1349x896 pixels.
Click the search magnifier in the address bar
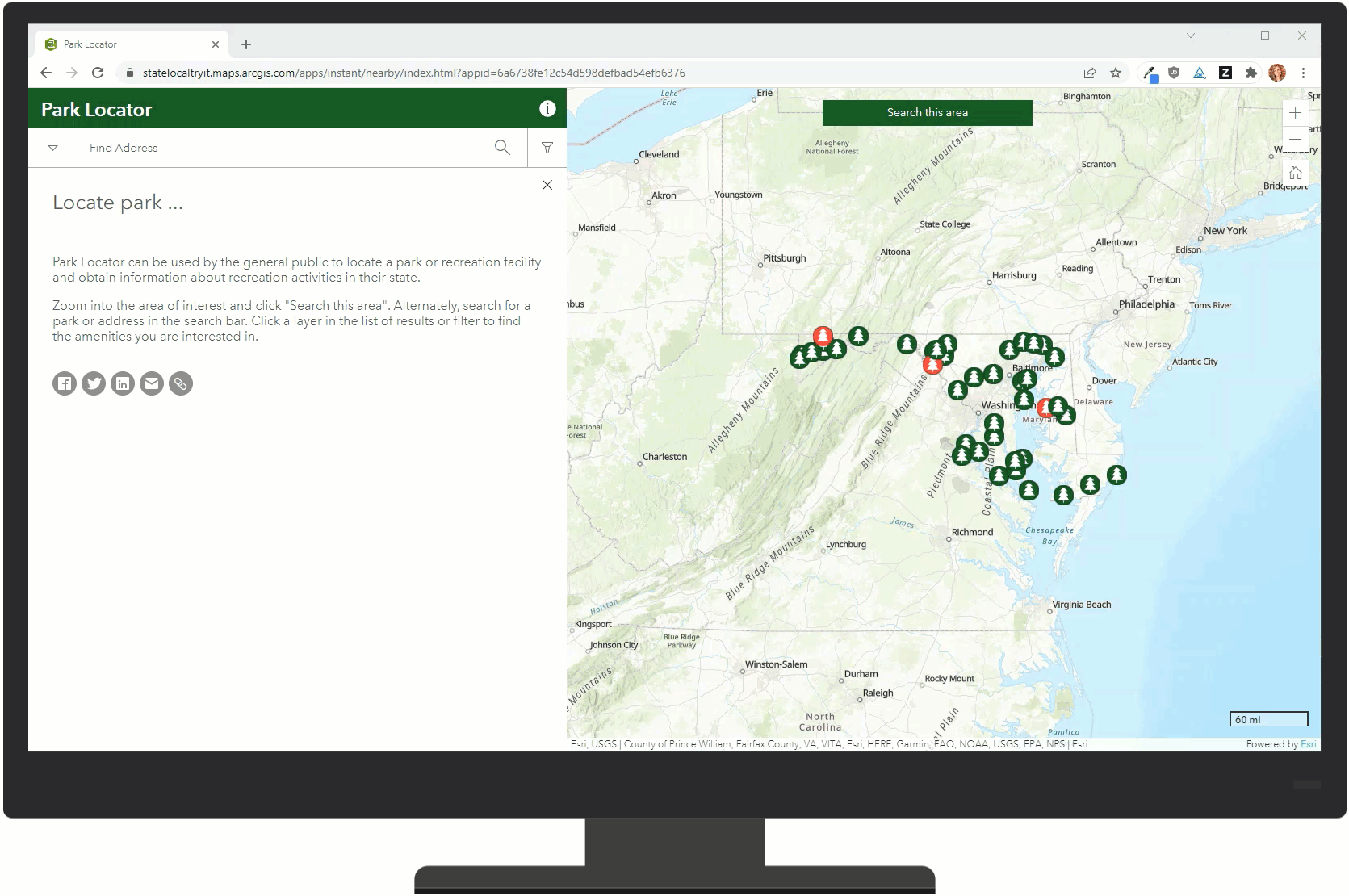(502, 148)
